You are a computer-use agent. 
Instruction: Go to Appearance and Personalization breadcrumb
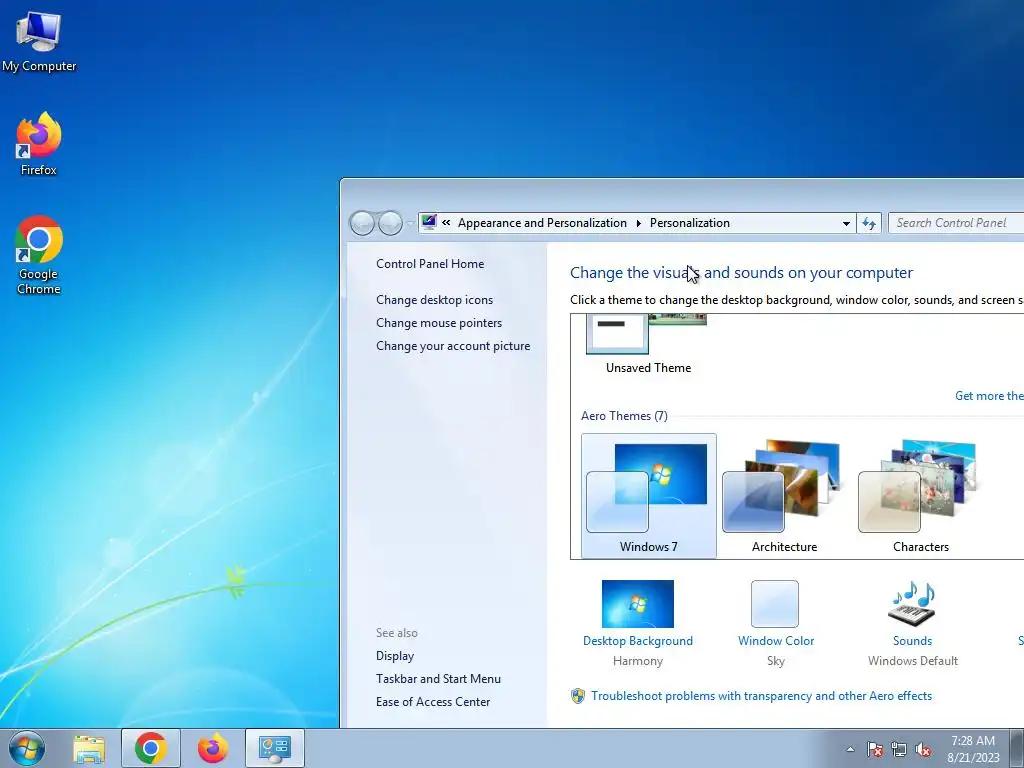click(x=542, y=223)
